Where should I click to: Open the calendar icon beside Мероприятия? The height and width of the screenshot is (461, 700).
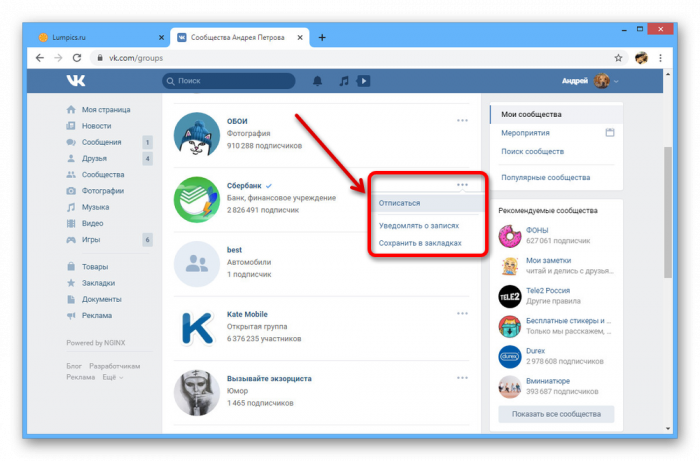pos(609,133)
